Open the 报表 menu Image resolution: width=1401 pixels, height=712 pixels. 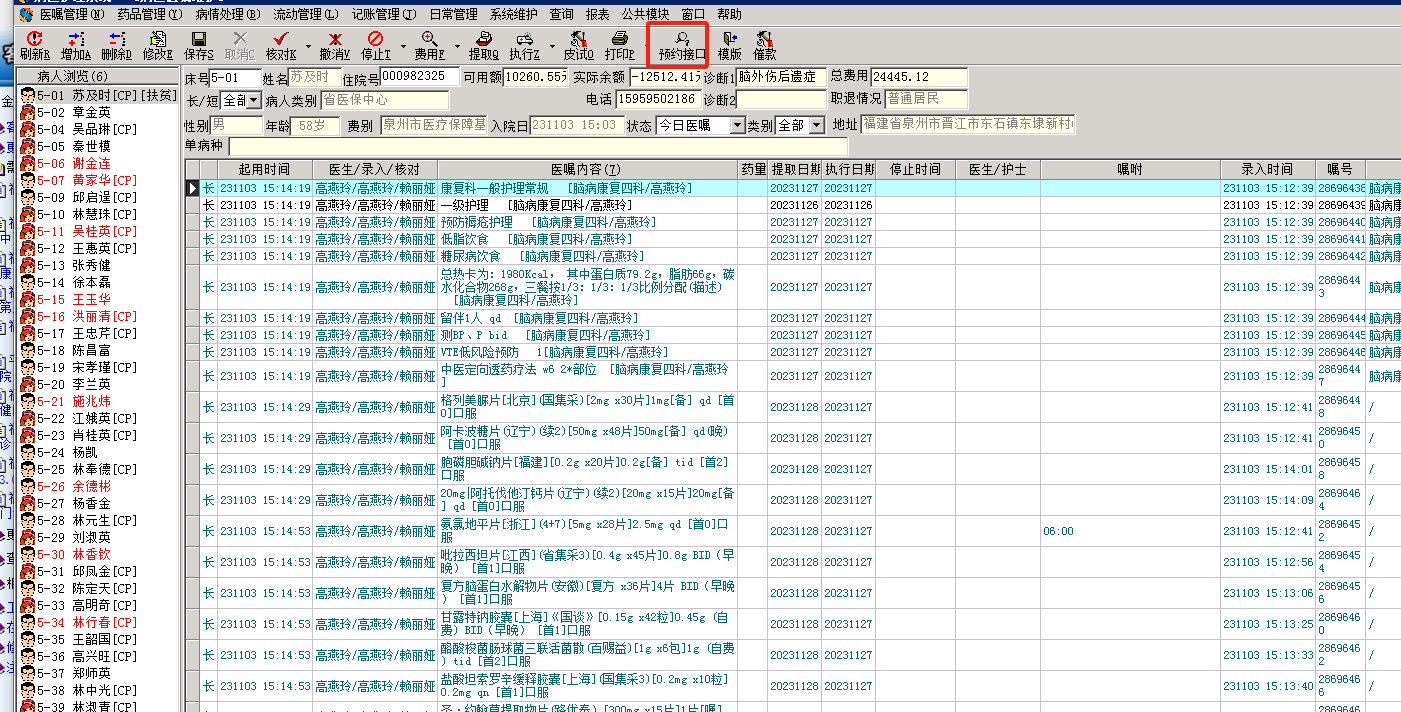597,14
